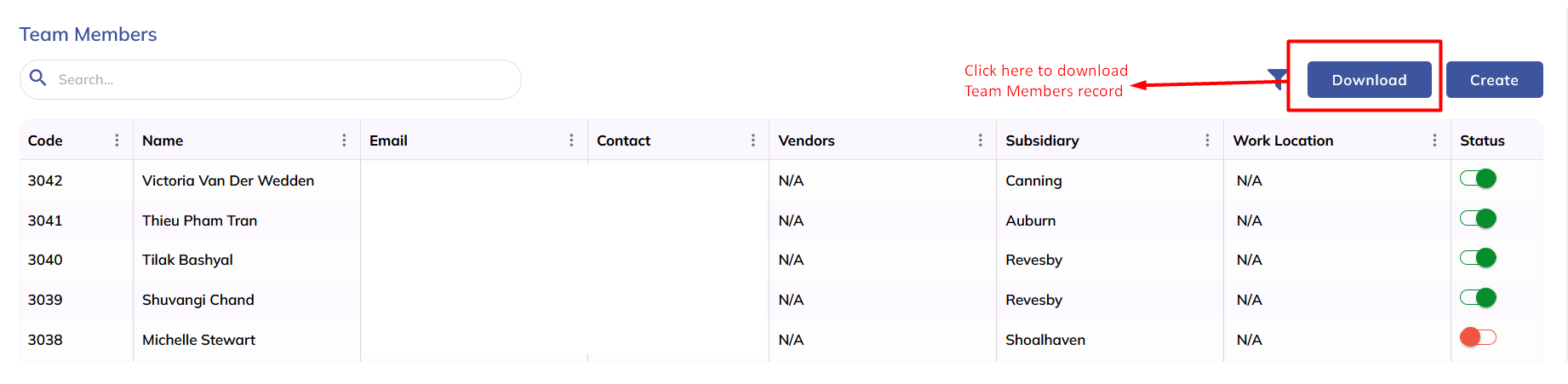This screenshot has width=1568, height=384.
Task: Open Work Location column kebab menu
Action: (x=1434, y=140)
